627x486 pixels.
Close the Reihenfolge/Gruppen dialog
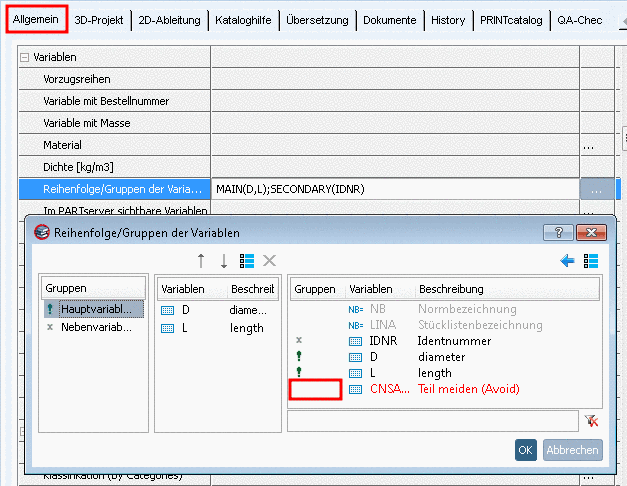(x=591, y=232)
